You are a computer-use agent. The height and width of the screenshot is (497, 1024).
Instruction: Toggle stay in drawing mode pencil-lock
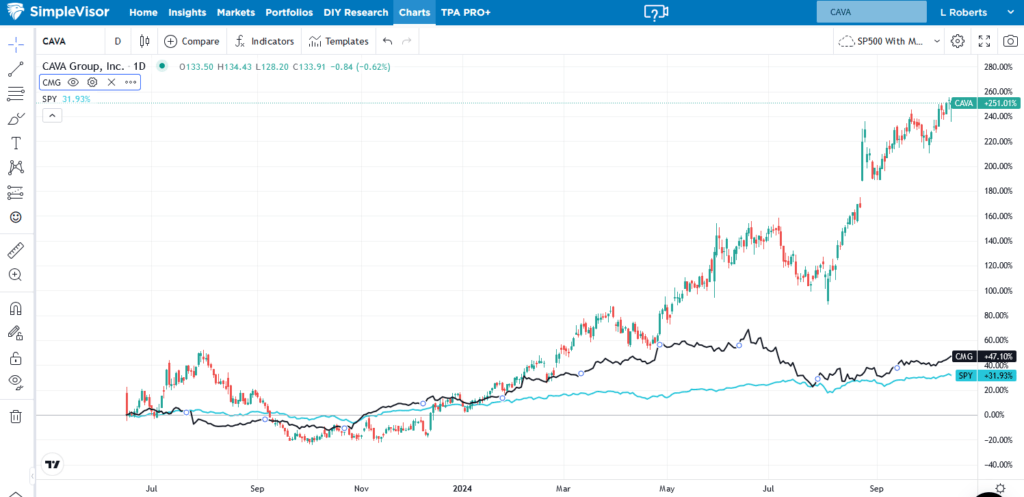coord(16,333)
